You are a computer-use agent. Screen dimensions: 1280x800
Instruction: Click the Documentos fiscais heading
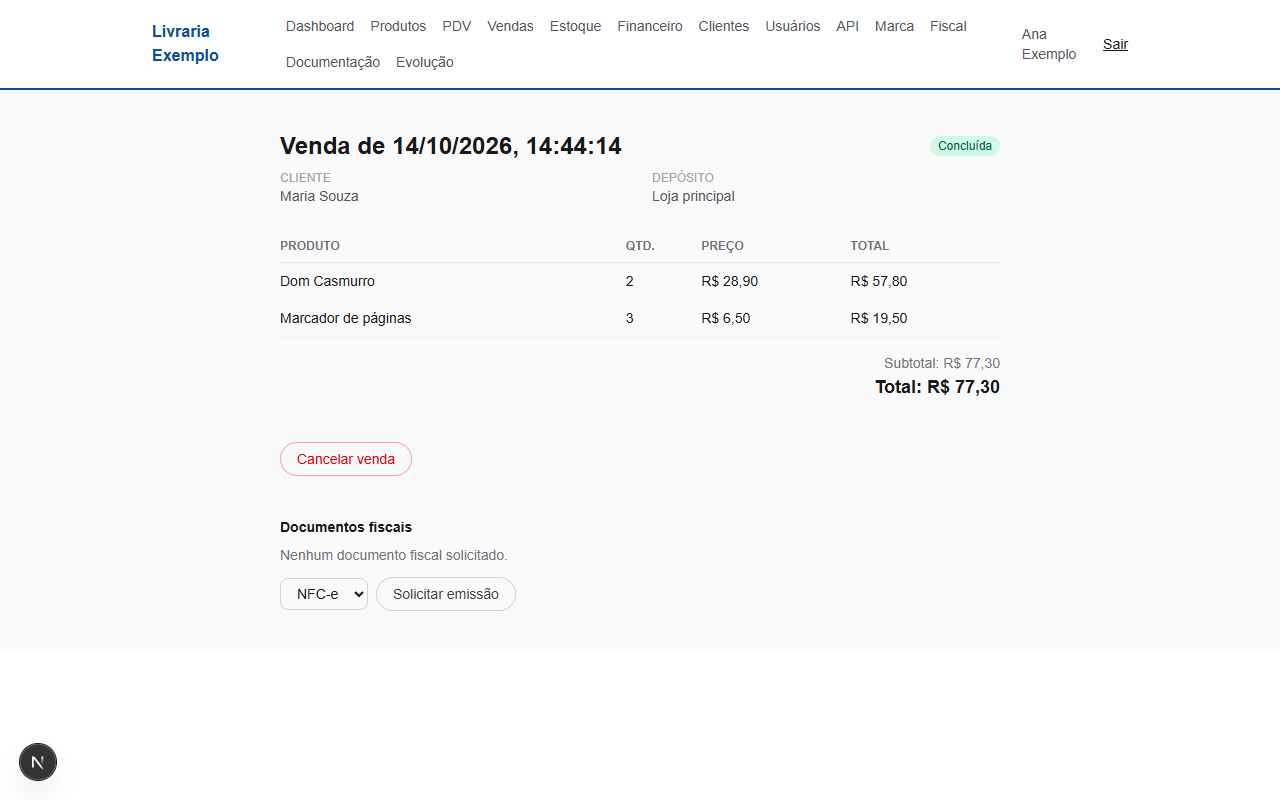pos(346,527)
